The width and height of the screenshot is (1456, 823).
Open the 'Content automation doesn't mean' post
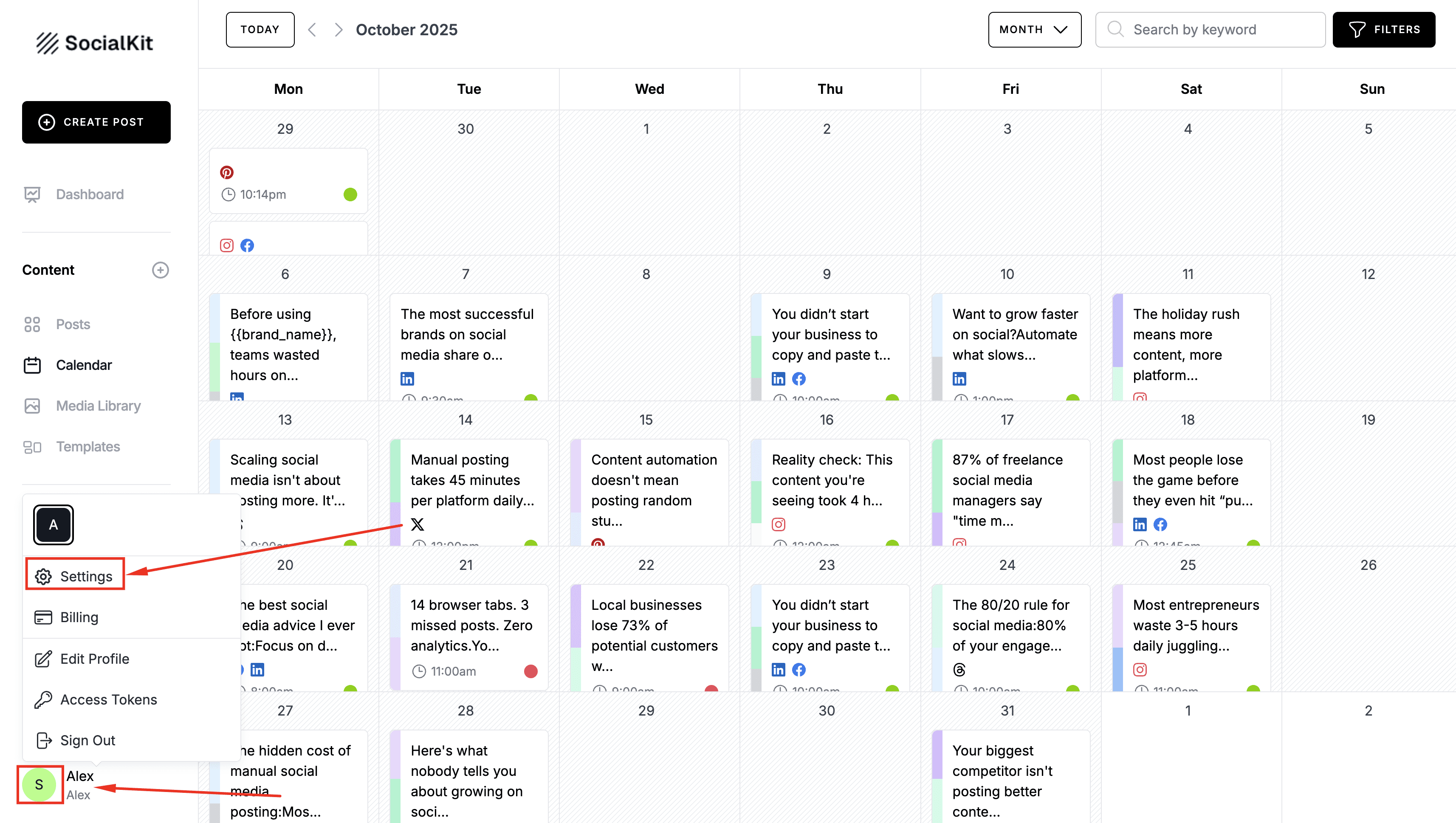coord(649,492)
